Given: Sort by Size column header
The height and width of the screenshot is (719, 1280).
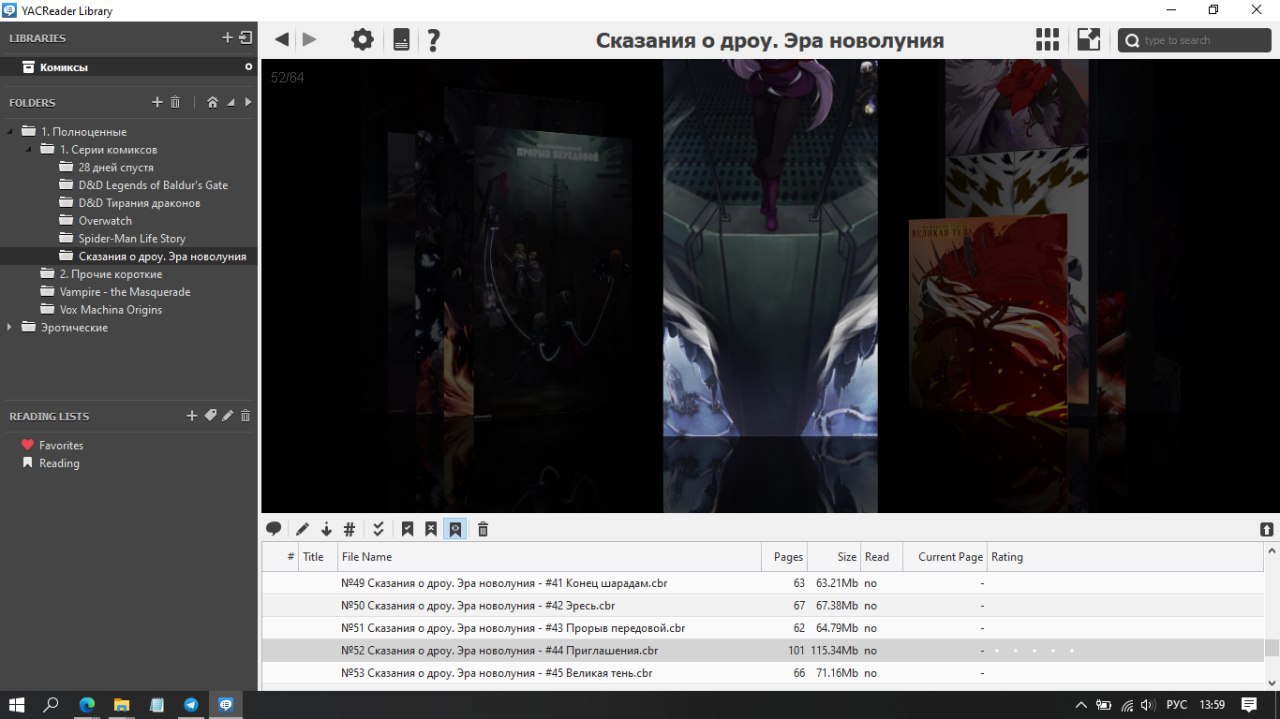Looking at the screenshot, I should tap(835, 557).
